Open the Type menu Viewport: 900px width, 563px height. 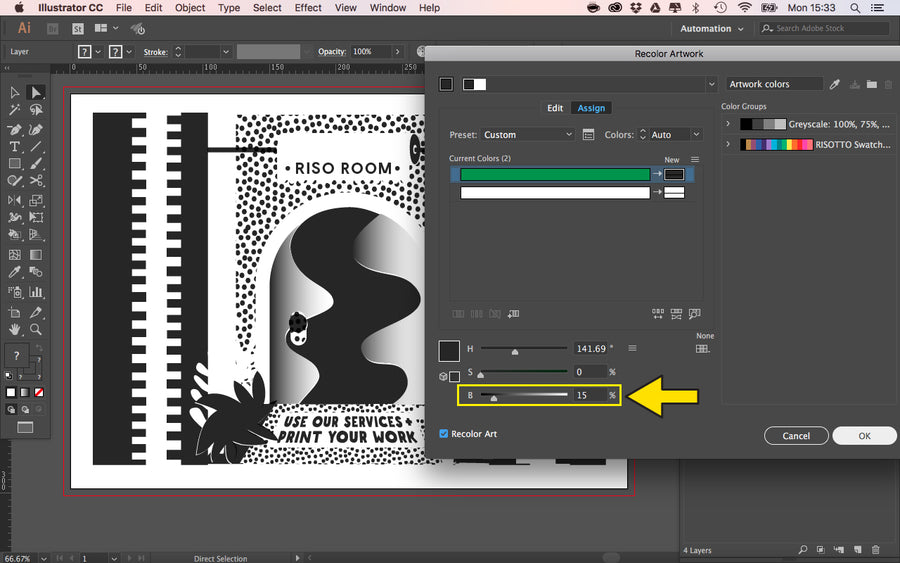click(x=228, y=7)
